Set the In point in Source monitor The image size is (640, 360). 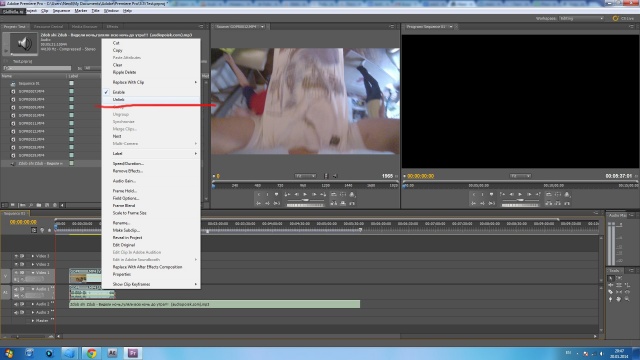pos(259,195)
